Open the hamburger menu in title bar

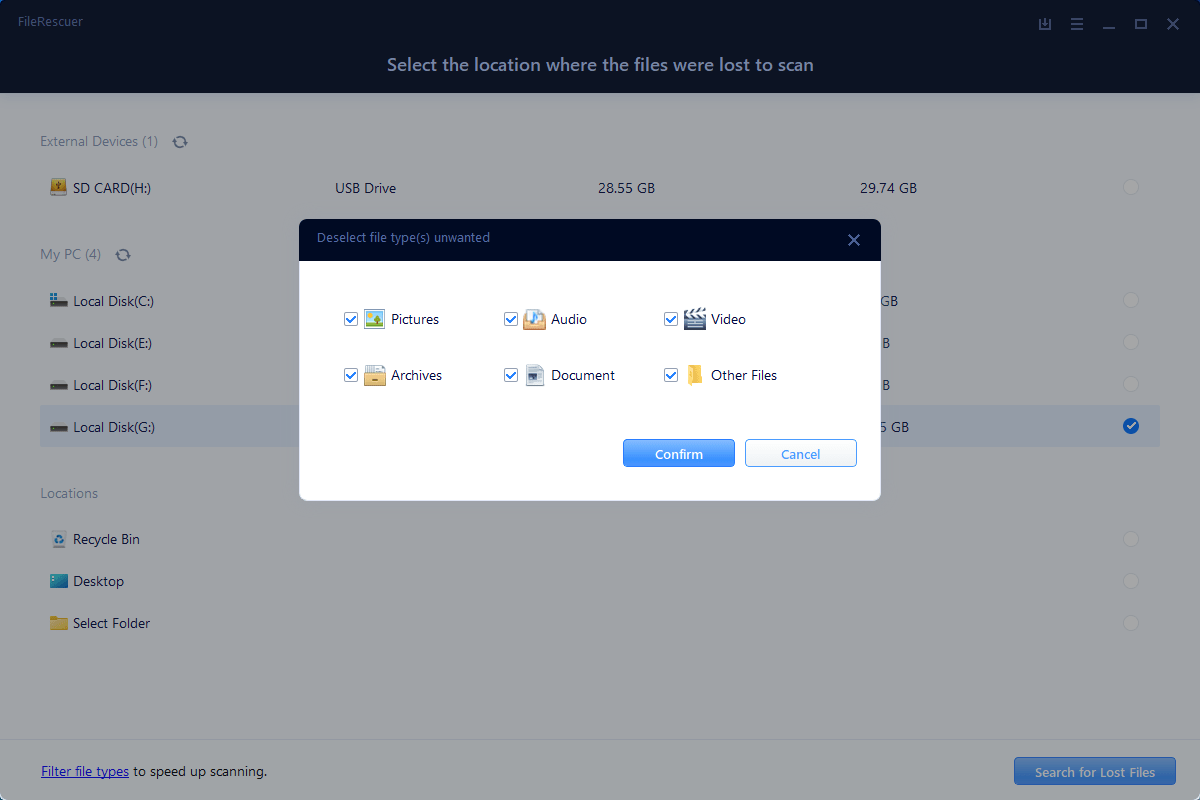coord(1077,24)
